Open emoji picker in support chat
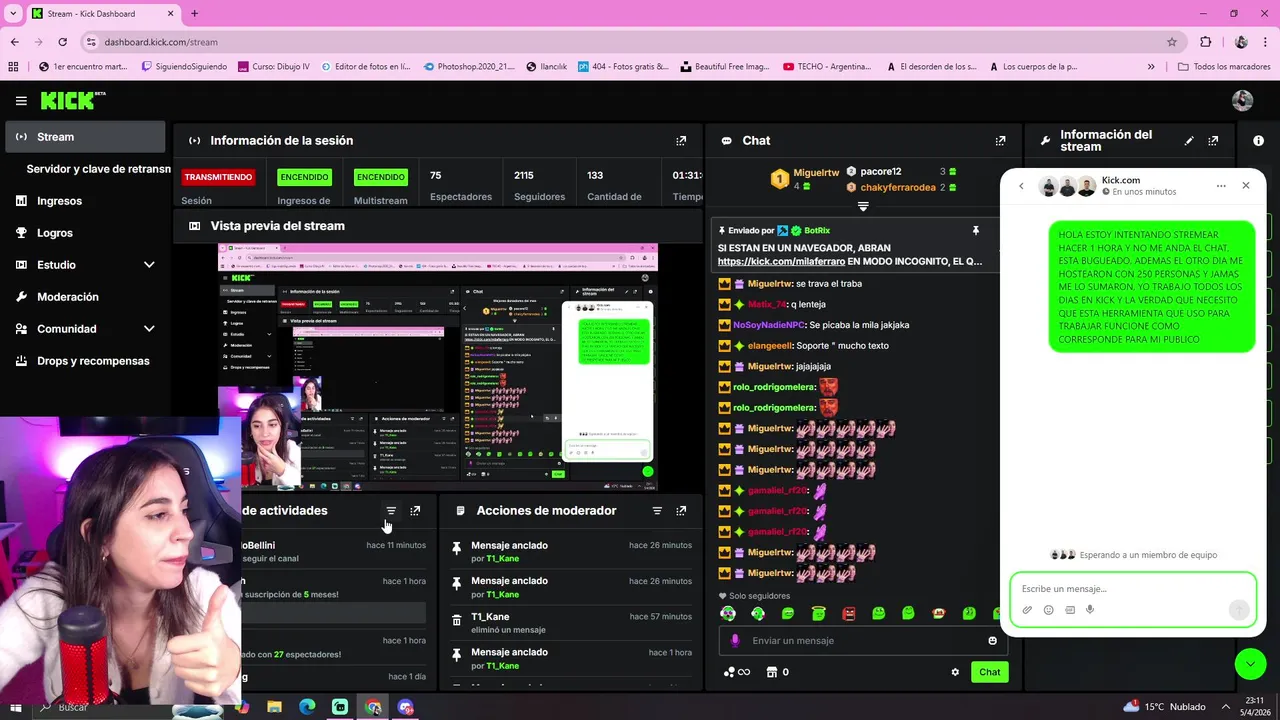This screenshot has height=720, width=1280. coord(1048,610)
